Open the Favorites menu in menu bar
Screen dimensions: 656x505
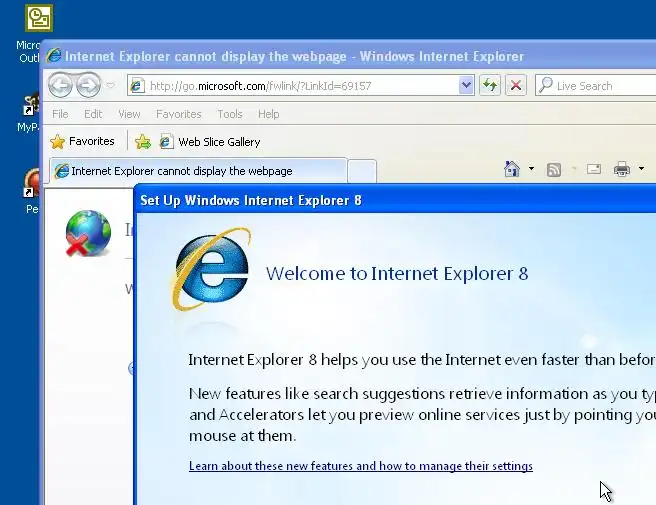179,114
